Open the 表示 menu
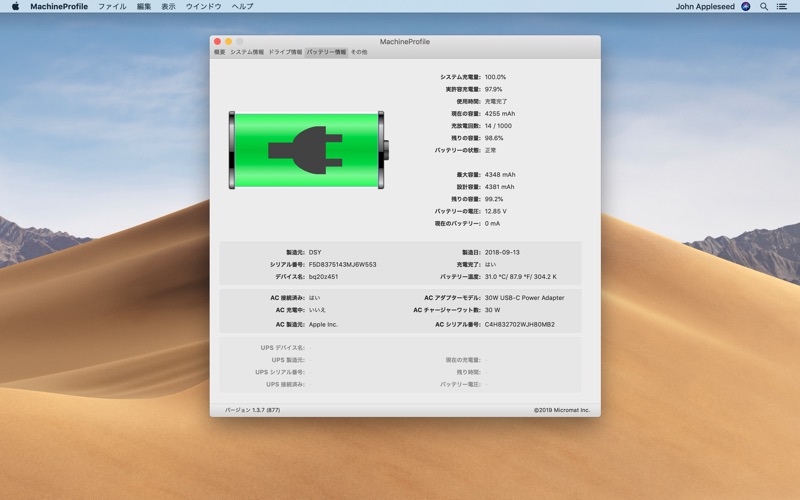The width and height of the screenshot is (800, 500). [x=168, y=7]
